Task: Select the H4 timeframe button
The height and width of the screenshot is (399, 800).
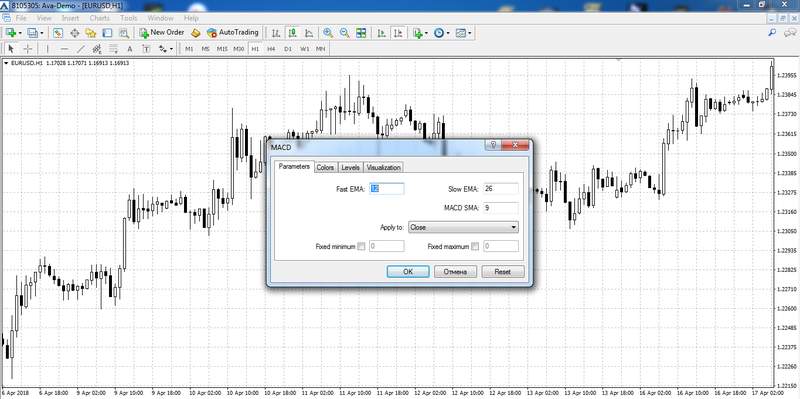Action: pyautogui.click(x=271, y=49)
